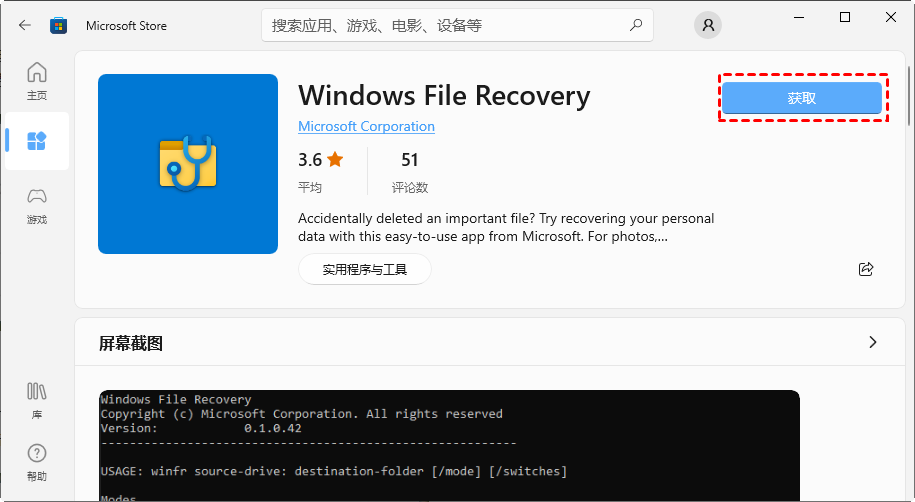Open the command-line screenshot thumbnail
The image size is (915, 502).
coord(449,446)
